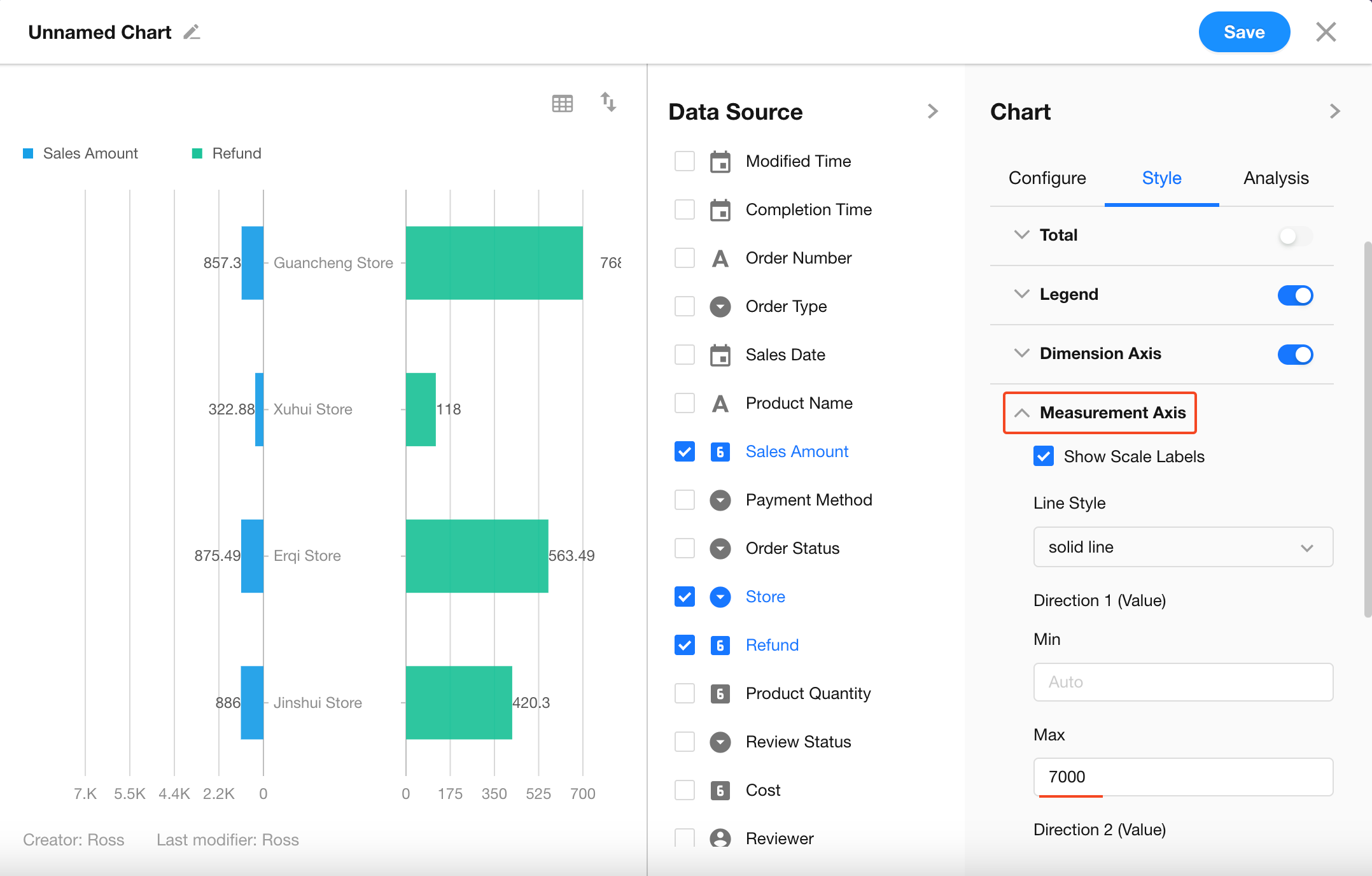Image resolution: width=1372 pixels, height=876 pixels.
Task: Turn off the Legend toggle
Action: pyautogui.click(x=1295, y=295)
